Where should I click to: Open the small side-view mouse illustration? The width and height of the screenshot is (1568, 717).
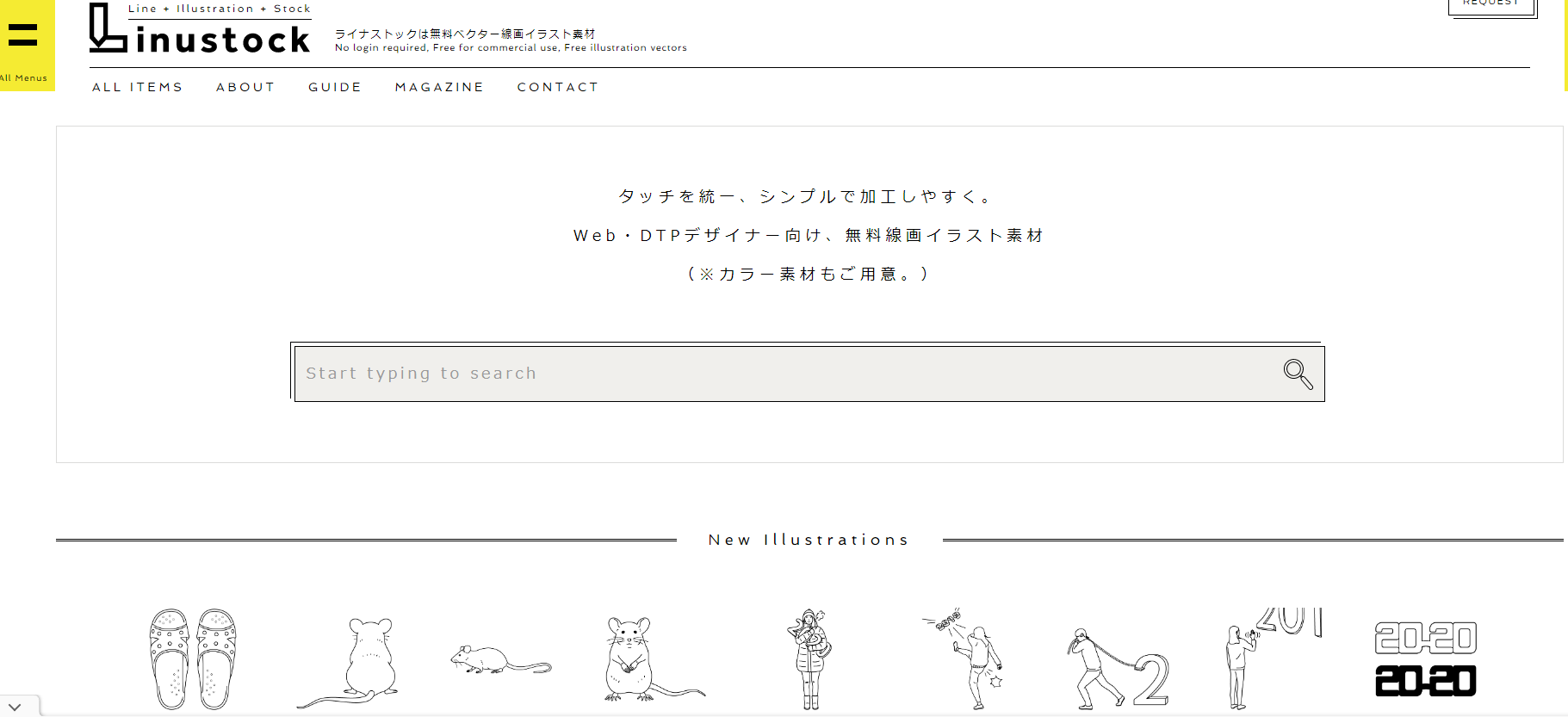pos(499,660)
